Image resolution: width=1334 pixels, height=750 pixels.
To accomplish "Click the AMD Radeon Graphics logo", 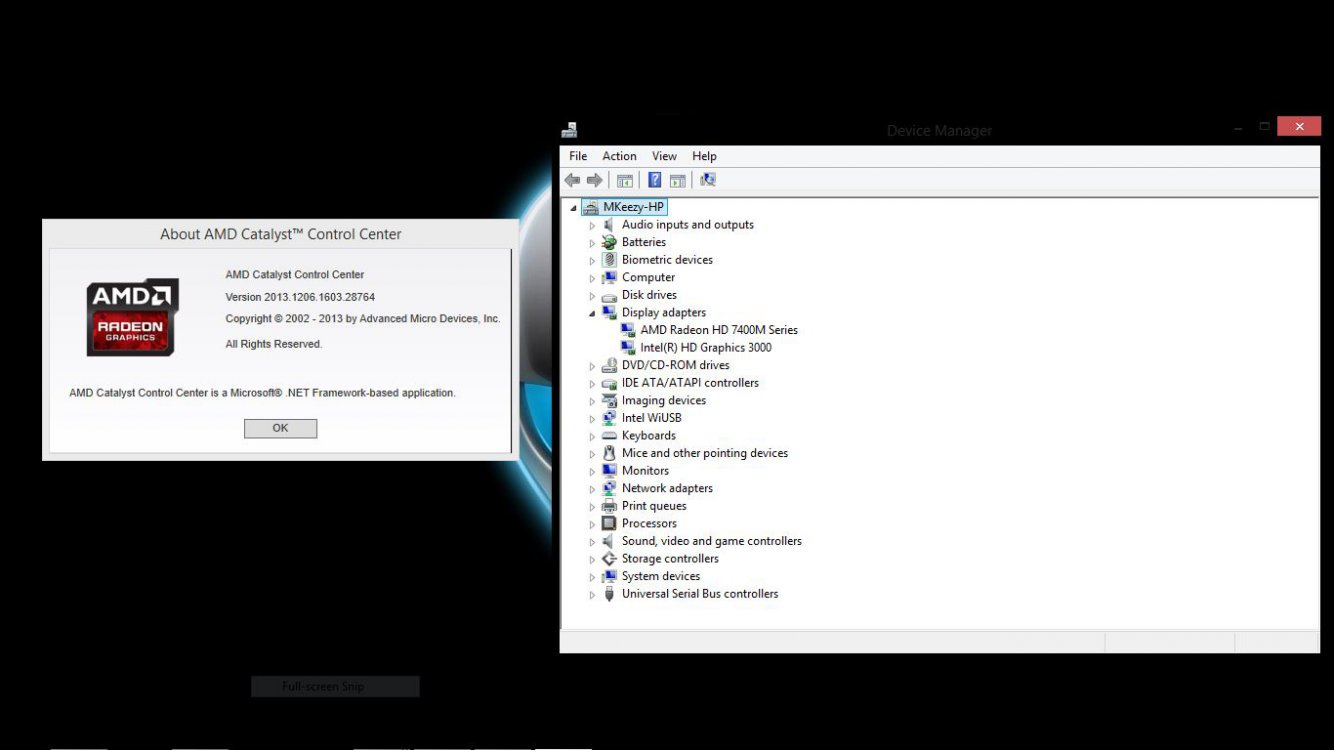I will pos(133,317).
